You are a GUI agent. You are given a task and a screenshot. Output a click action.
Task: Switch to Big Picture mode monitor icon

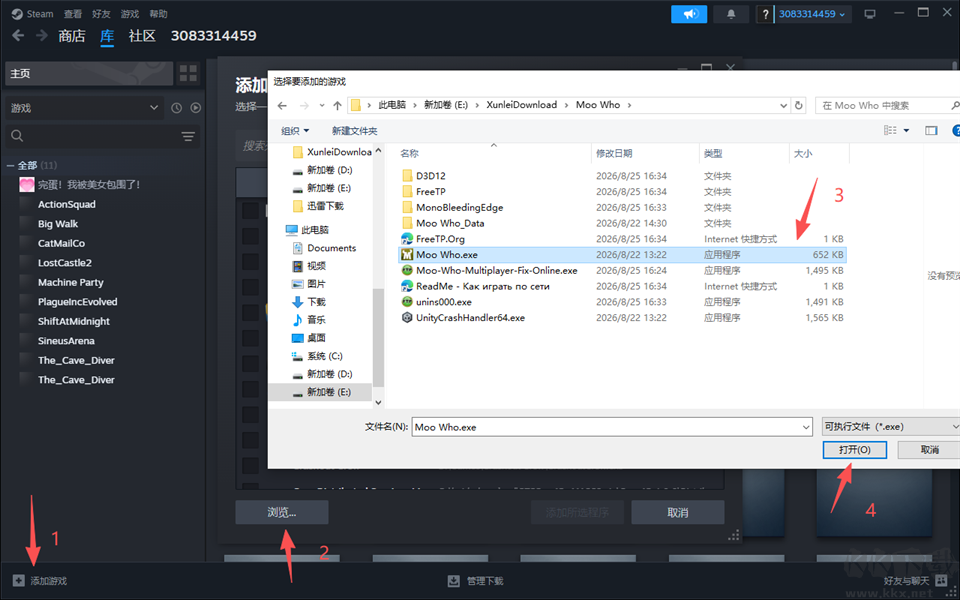point(870,14)
